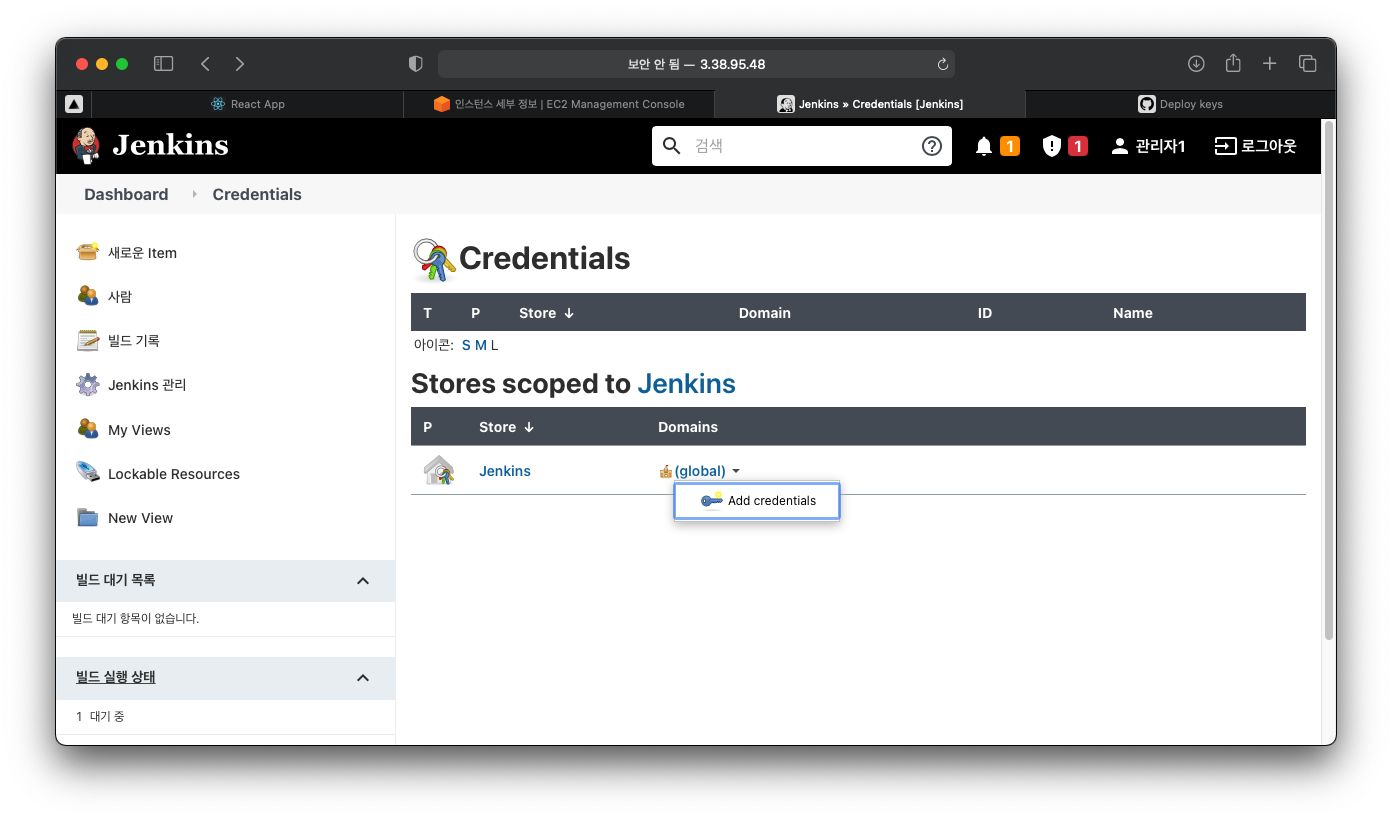The image size is (1392, 819).
Task: Click the 빌드 기록 sidebar link
Action: click(x=134, y=341)
